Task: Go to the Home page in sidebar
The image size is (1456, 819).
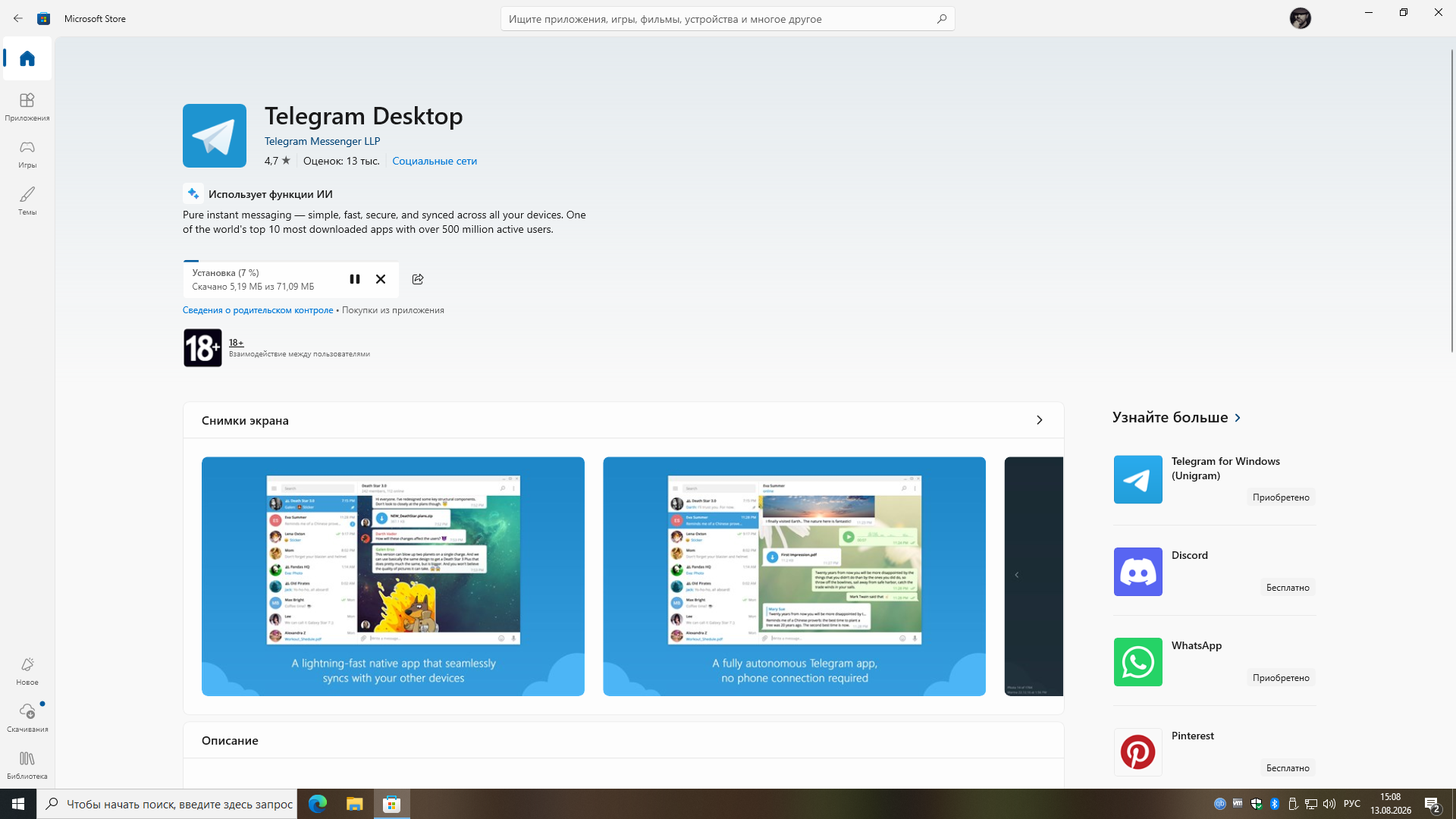Action: pos(27,58)
